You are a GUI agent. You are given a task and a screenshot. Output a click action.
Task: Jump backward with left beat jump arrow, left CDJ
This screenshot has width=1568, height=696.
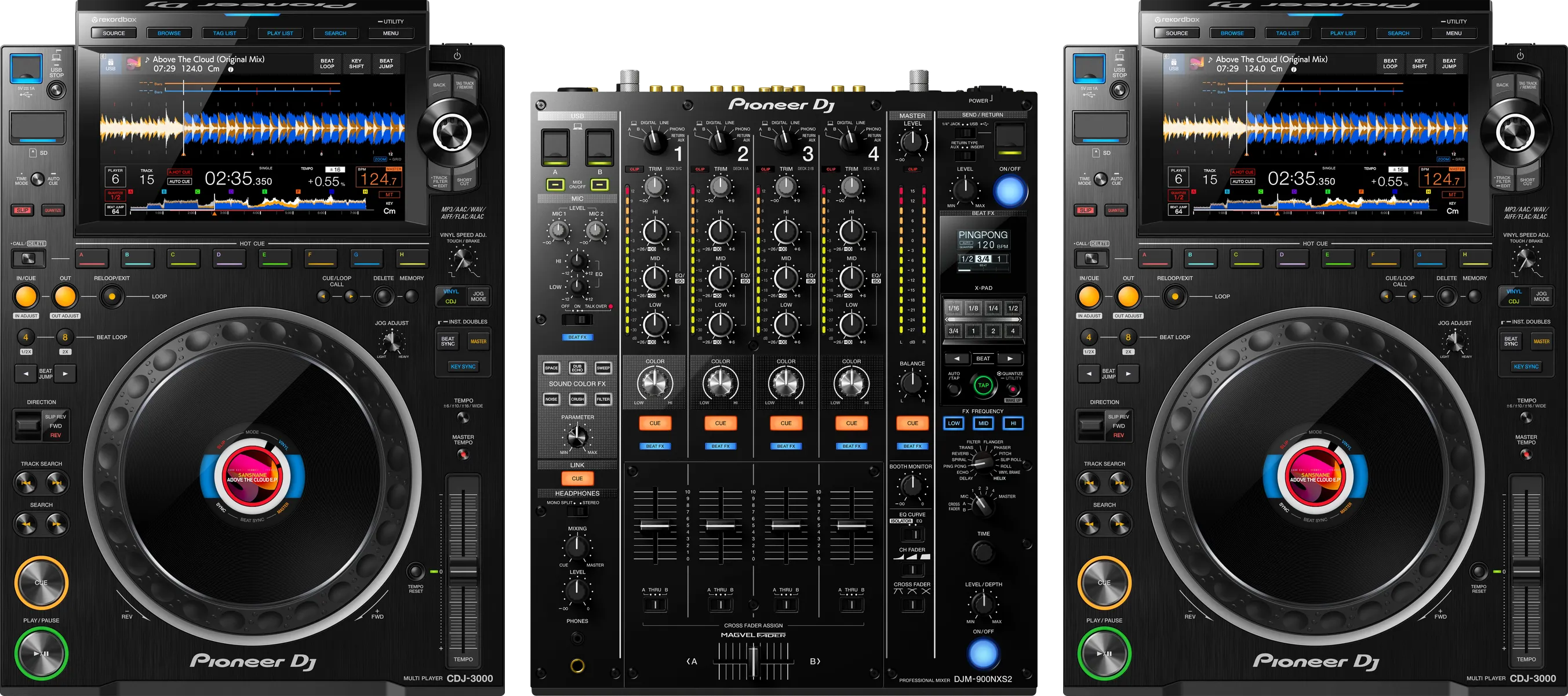26,374
